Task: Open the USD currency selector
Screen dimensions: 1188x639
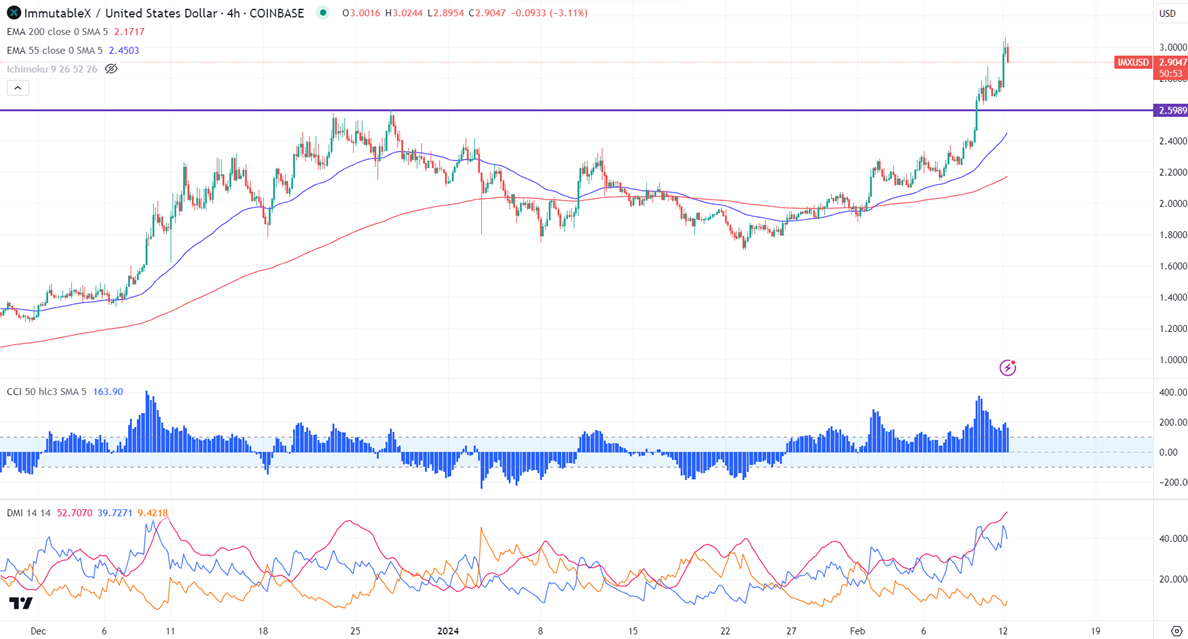Action: (x=1168, y=13)
